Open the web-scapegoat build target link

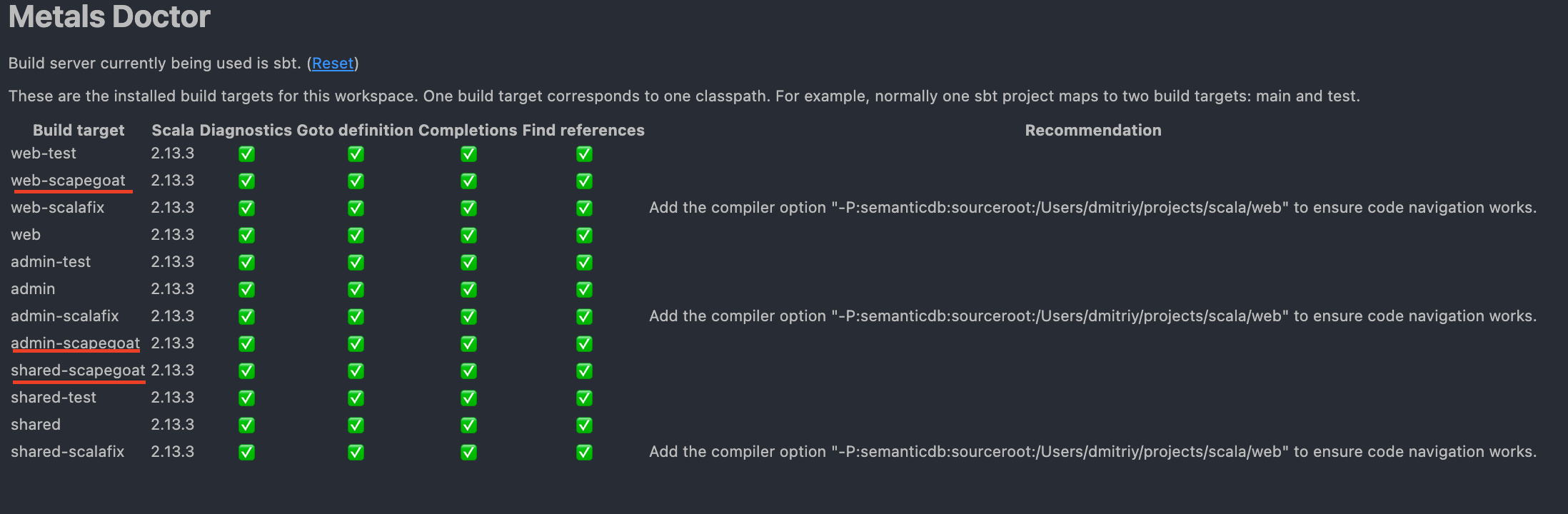tap(70, 180)
